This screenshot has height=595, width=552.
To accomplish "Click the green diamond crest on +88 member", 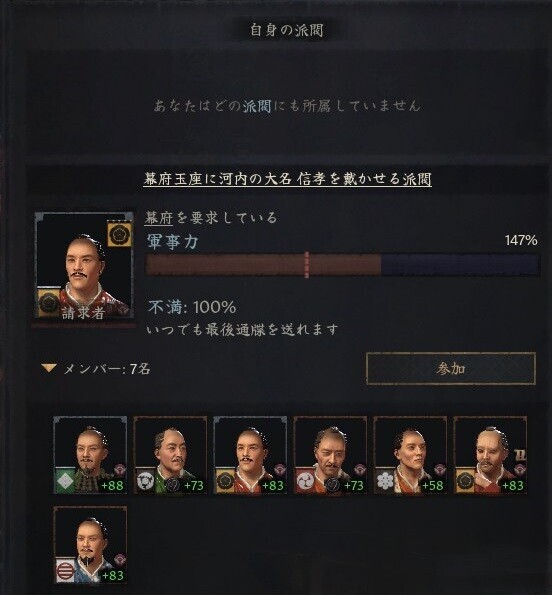I will point(65,481).
